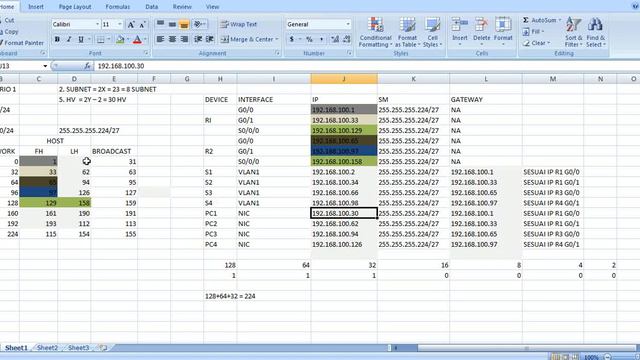Click the Insert Function fx icon
The height and width of the screenshot is (360, 640).
[87, 66]
